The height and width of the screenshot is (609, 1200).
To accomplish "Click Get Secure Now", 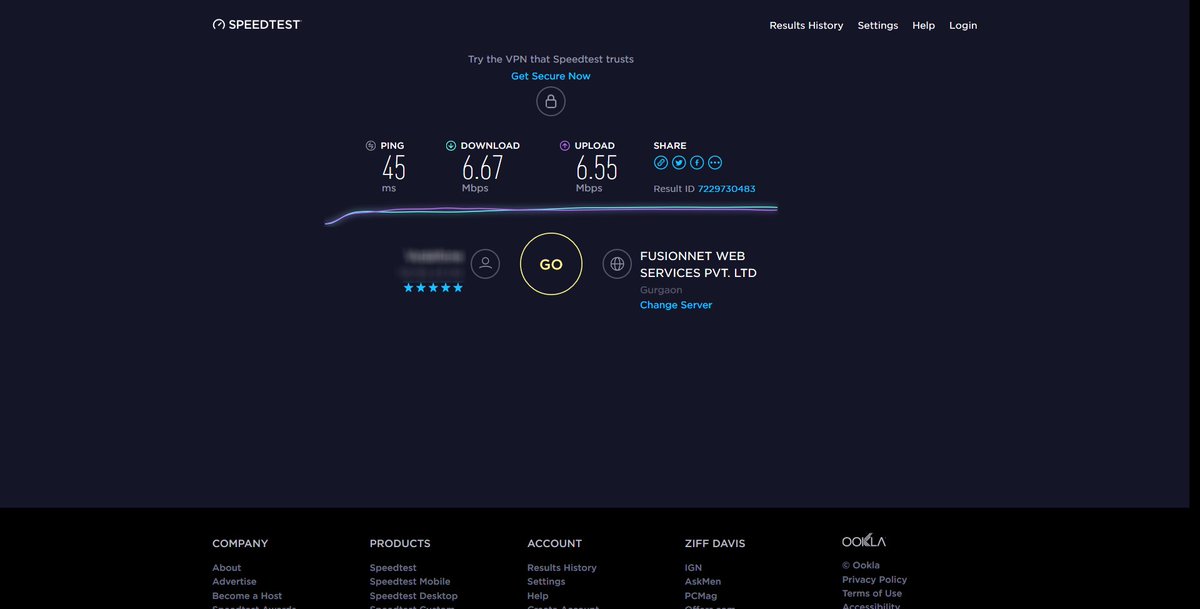I will click(x=551, y=75).
